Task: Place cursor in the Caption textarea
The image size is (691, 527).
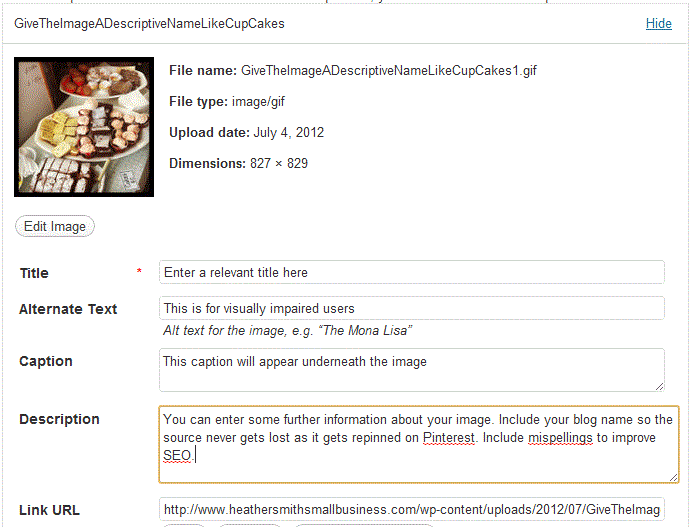Action: 412,370
